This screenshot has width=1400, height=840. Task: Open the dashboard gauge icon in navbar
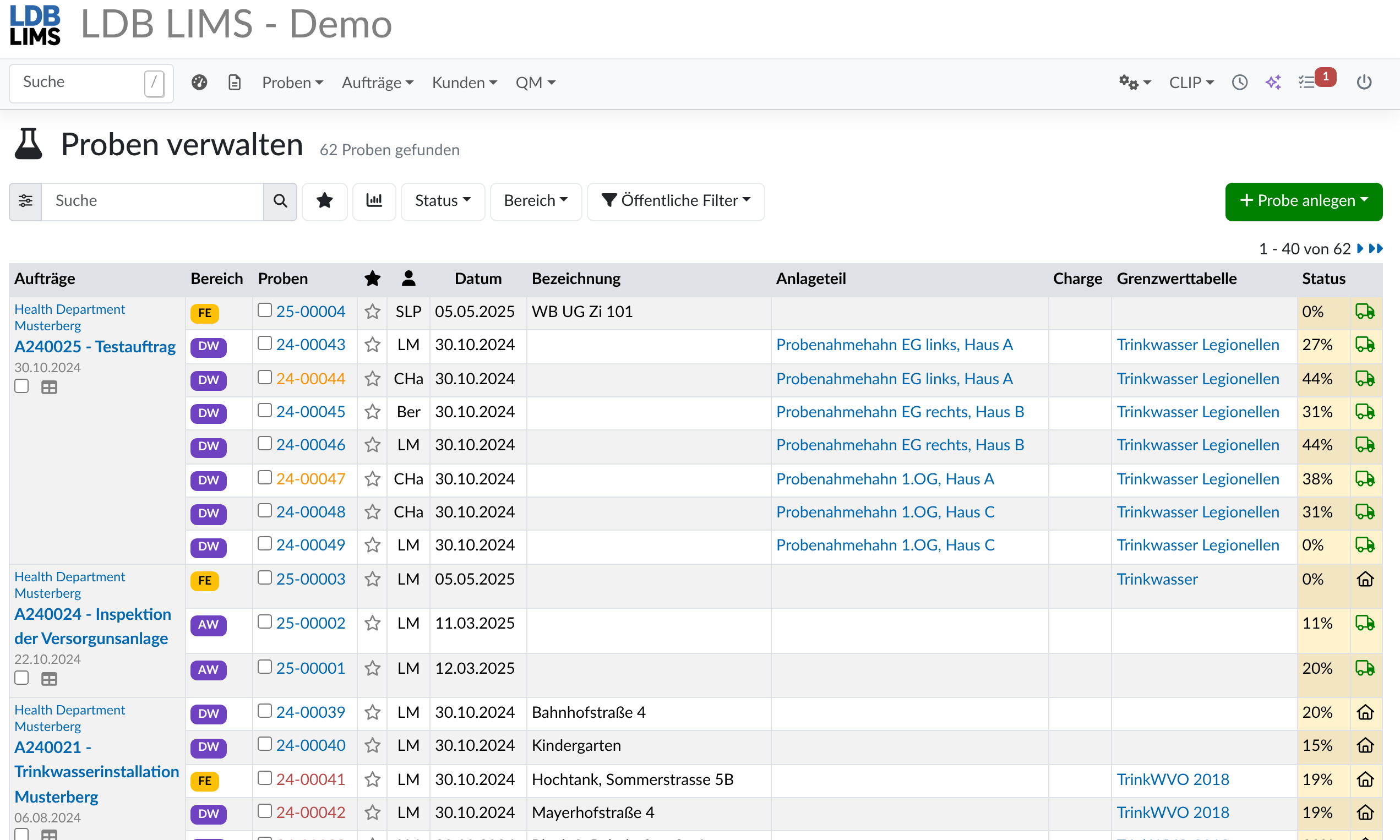pos(199,83)
